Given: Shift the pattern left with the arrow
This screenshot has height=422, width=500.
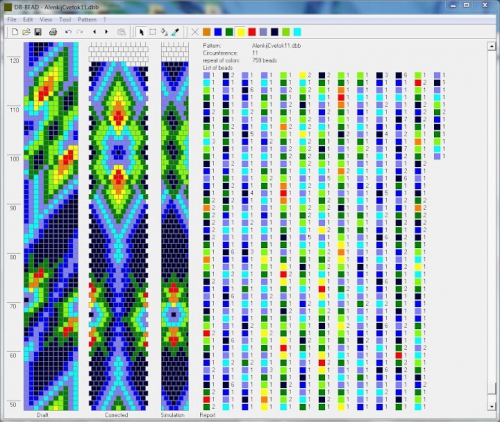Looking at the screenshot, I should (95, 32).
